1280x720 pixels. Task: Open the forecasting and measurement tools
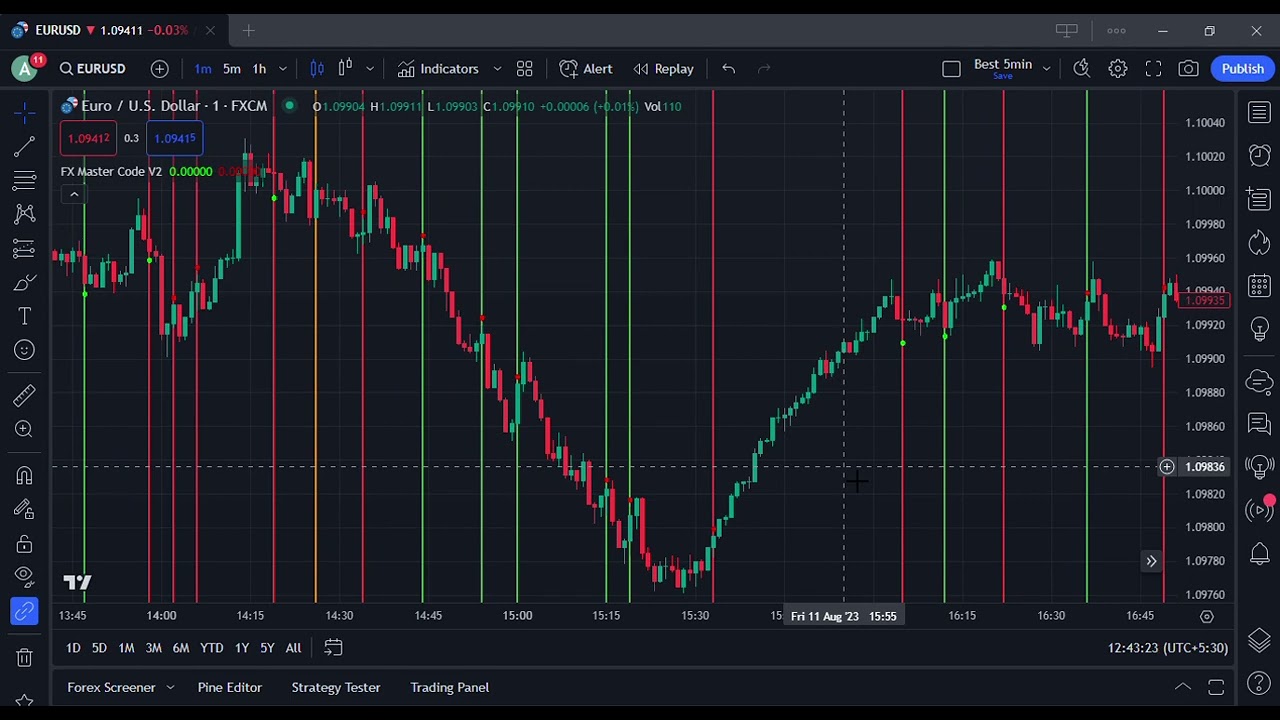pos(24,248)
